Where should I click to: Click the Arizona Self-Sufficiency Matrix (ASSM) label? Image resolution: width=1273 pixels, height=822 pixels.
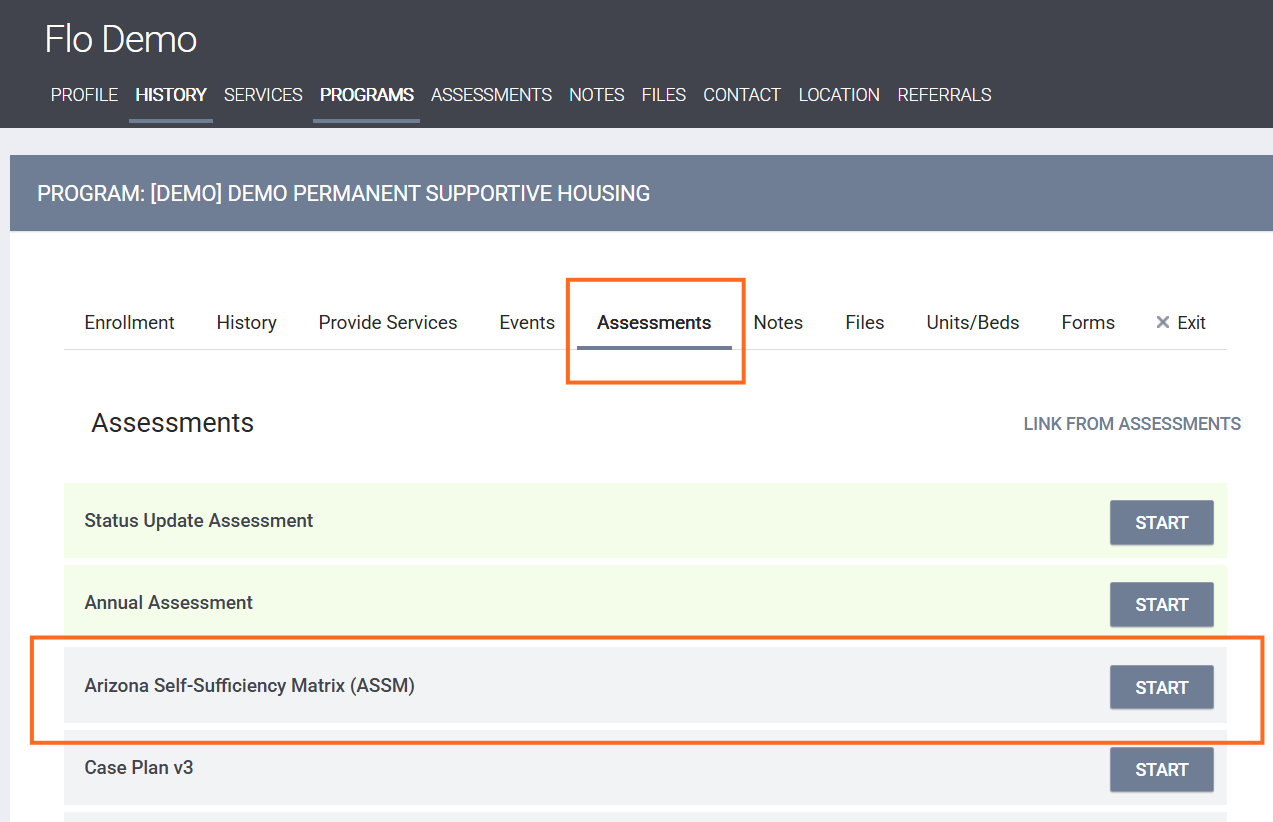pos(249,686)
